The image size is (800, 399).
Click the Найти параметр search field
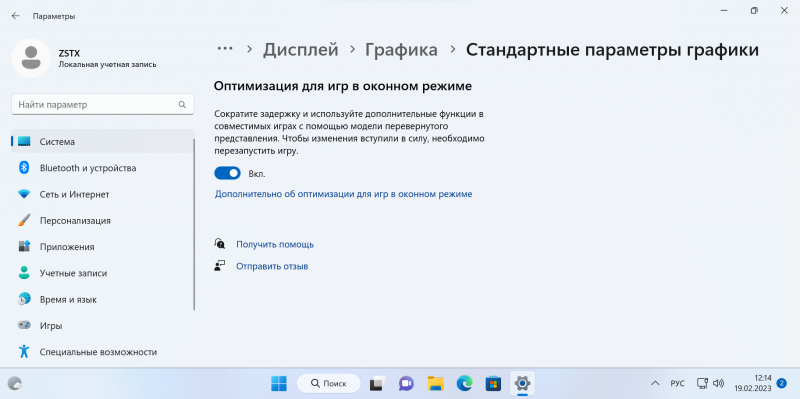[x=103, y=105]
